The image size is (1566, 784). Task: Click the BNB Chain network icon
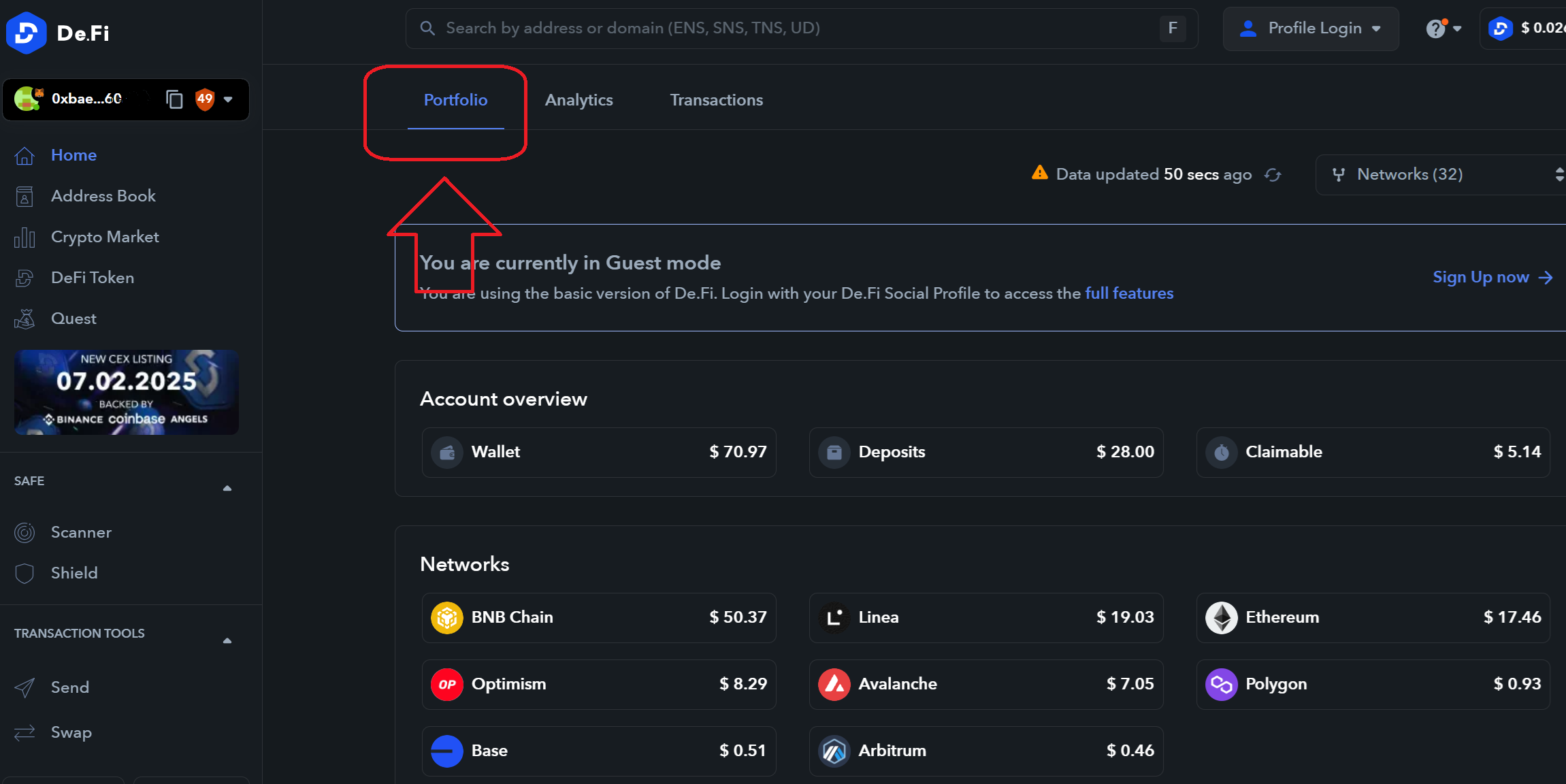(x=447, y=618)
